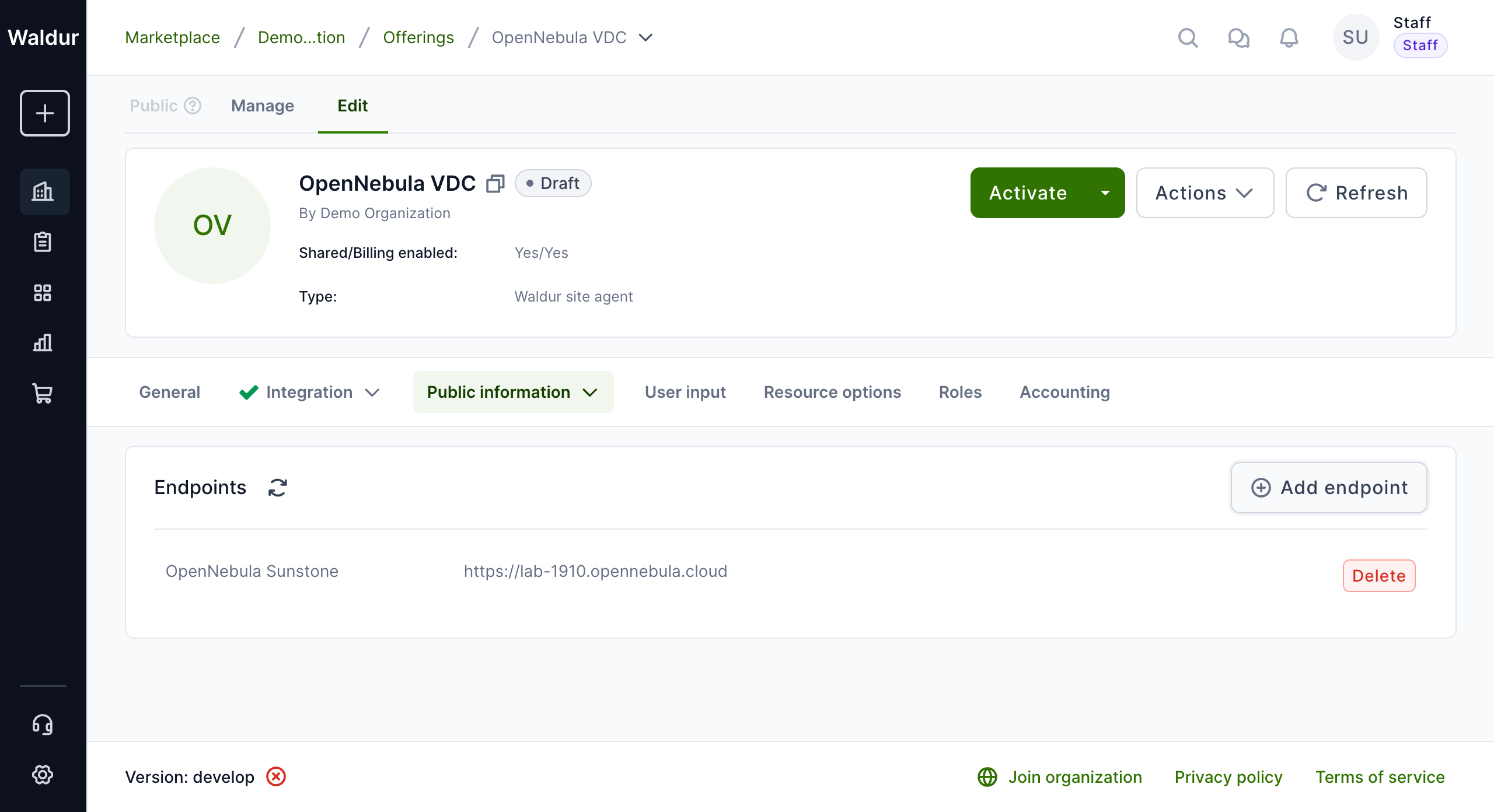Open the clipboard icon in sidebar
Image resolution: width=1494 pixels, height=812 pixels.
[43, 242]
